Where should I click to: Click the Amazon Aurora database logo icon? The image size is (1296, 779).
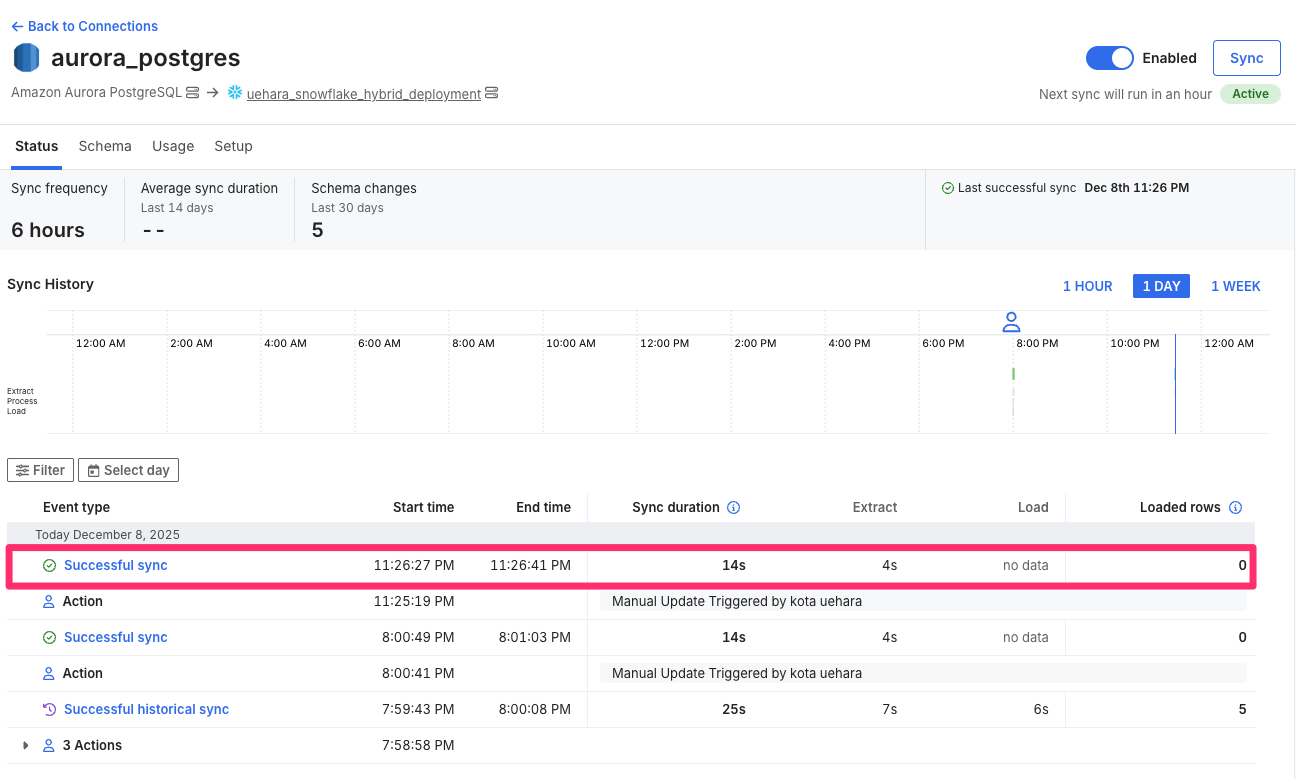click(x=26, y=58)
